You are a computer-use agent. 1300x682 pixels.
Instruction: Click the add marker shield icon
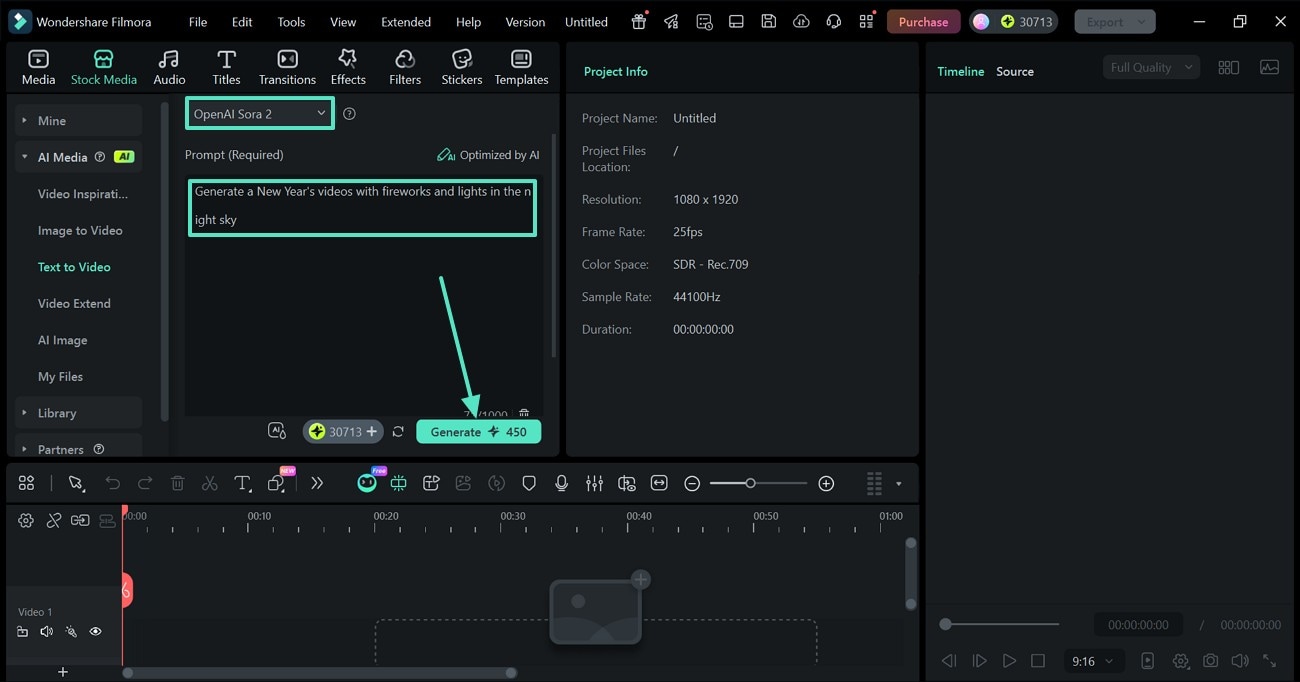click(x=529, y=483)
